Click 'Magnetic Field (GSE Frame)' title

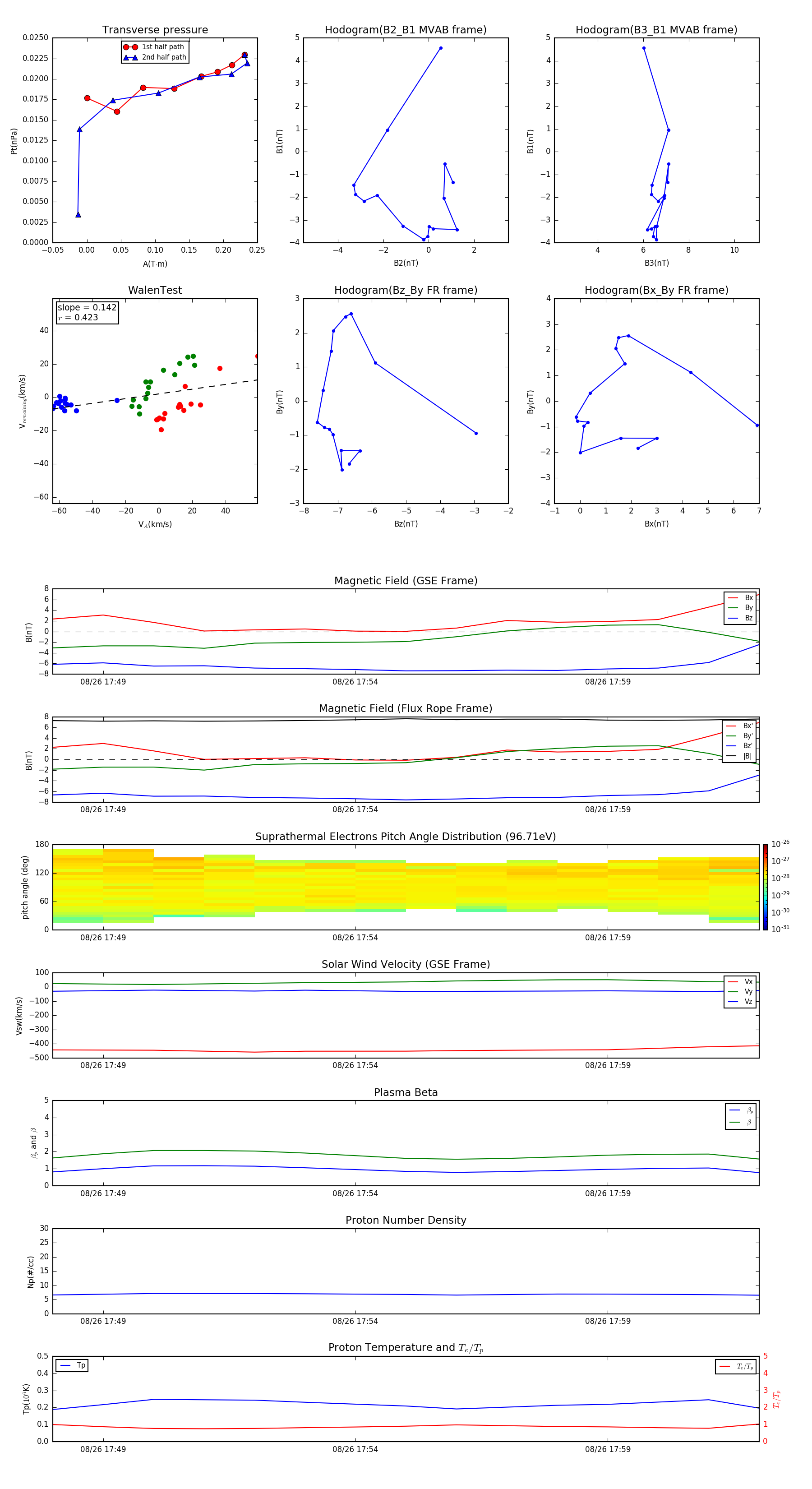point(406,581)
